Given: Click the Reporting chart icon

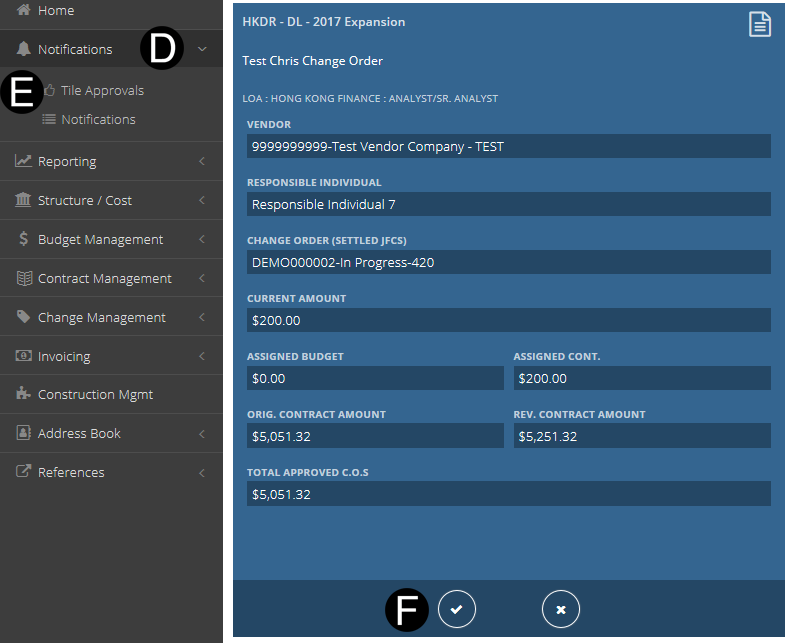Looking at the screenshot, I should coord(24,161).
